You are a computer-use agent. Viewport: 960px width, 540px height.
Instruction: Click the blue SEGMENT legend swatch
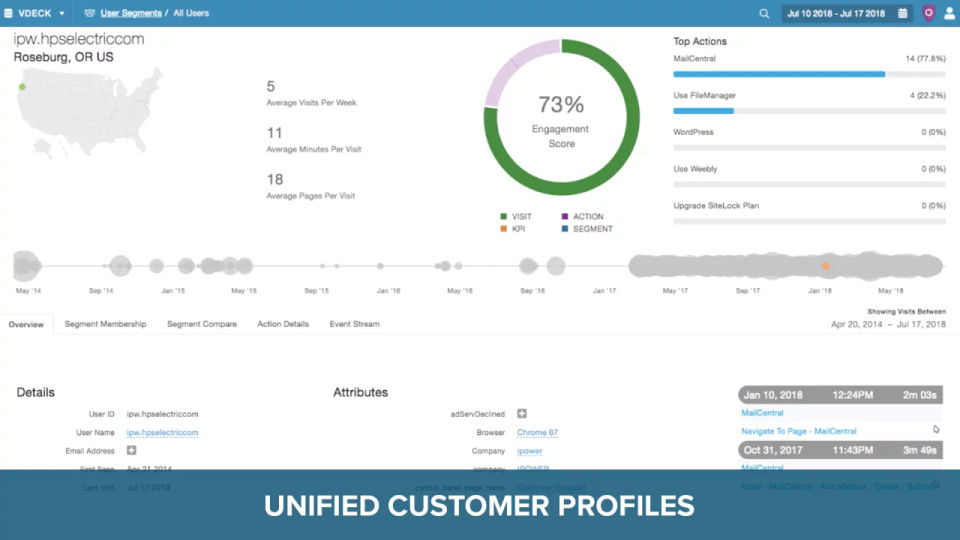coord(565,228)
